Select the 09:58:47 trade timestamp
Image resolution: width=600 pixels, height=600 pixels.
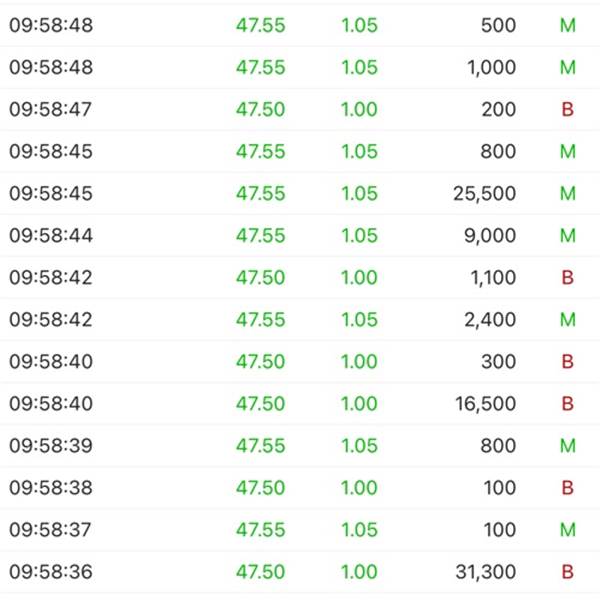[x=51, y=110]
